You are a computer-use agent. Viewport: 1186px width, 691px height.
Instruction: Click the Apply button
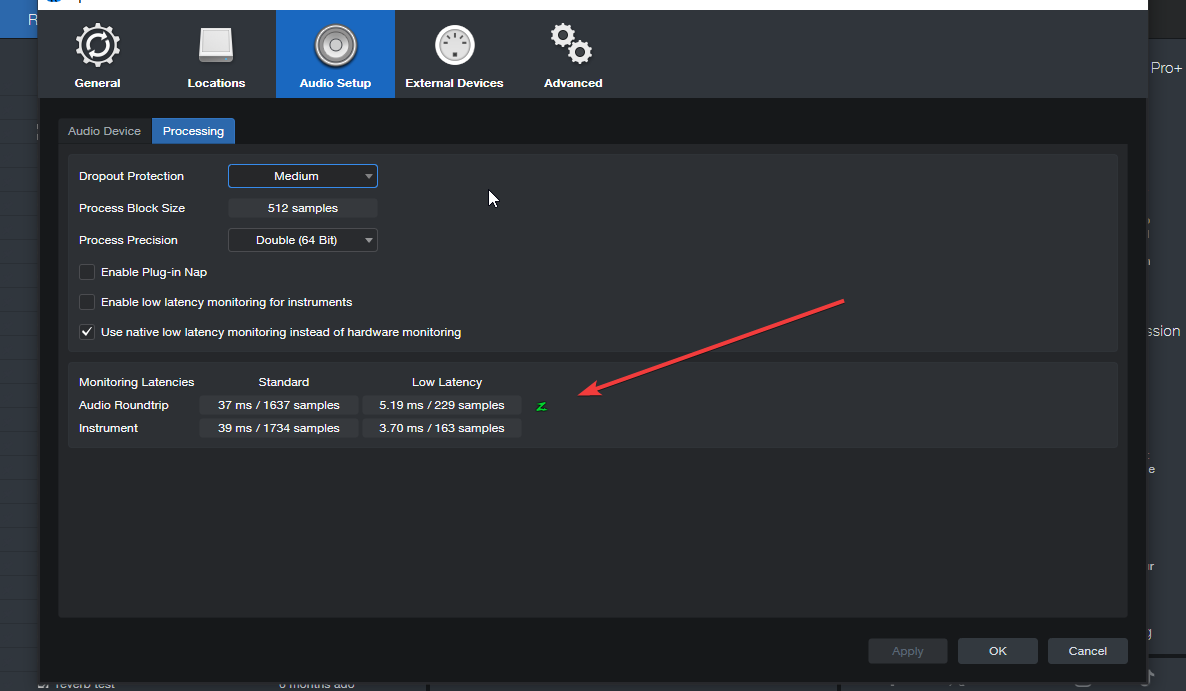pos(908,651)
